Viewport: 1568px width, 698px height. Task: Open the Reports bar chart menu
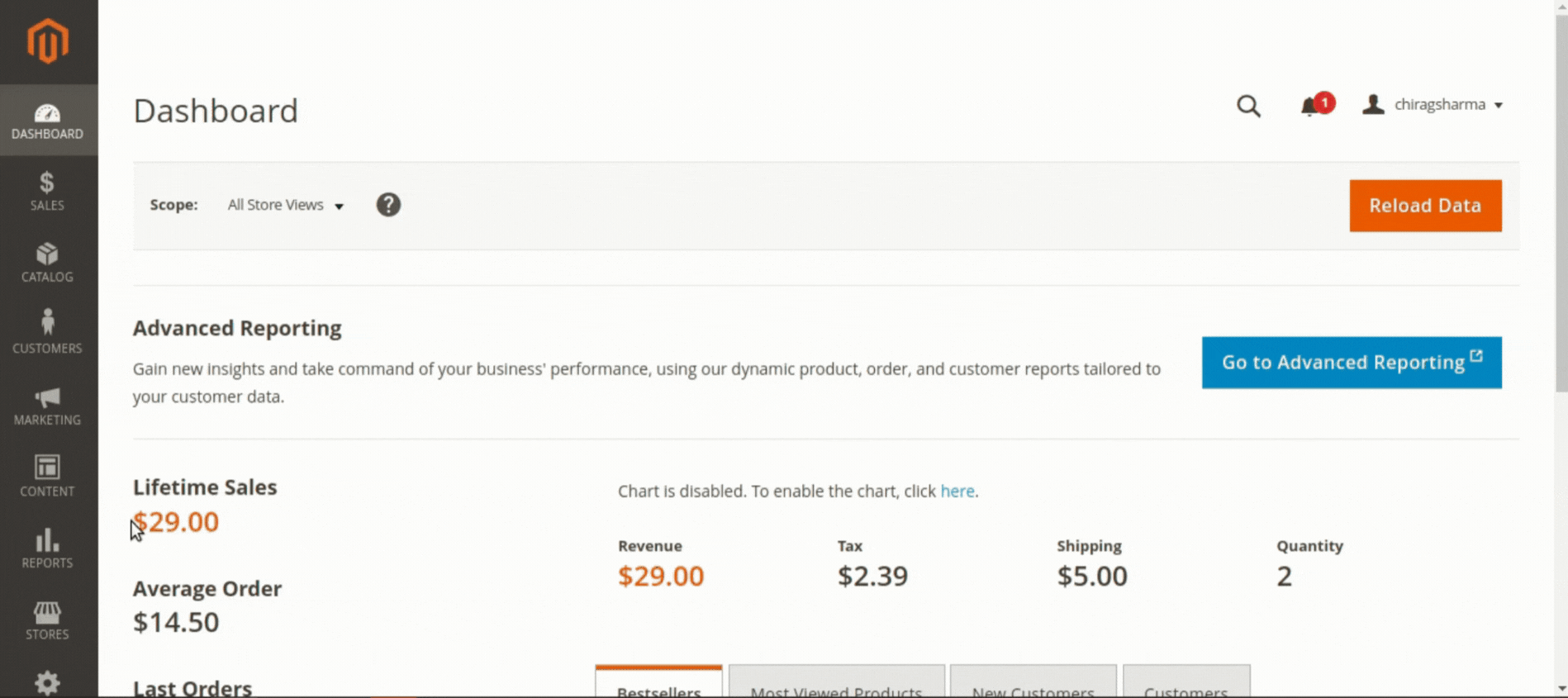coord(47,548)
